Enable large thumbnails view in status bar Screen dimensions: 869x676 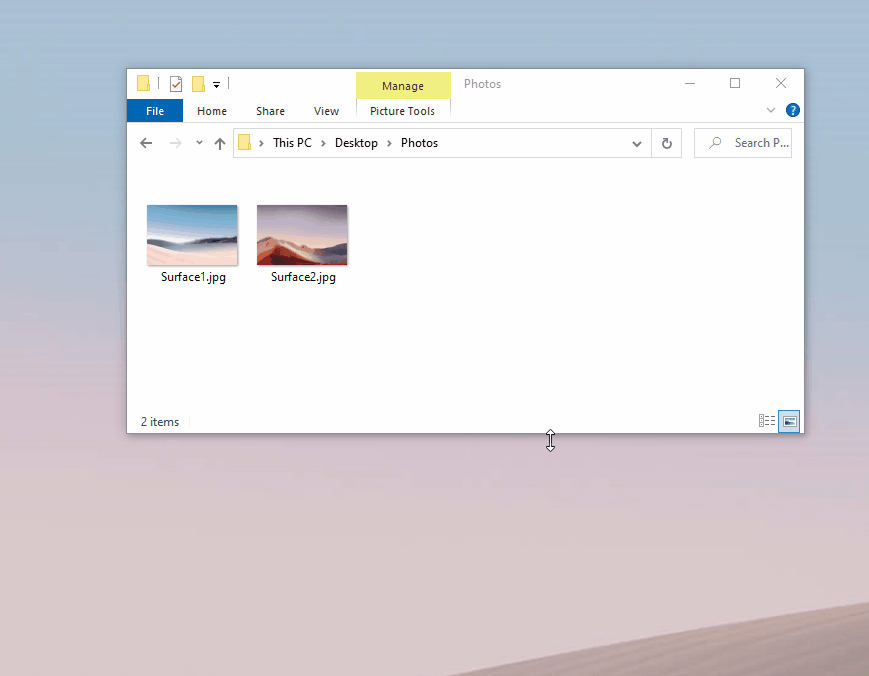tap(789, 421)
